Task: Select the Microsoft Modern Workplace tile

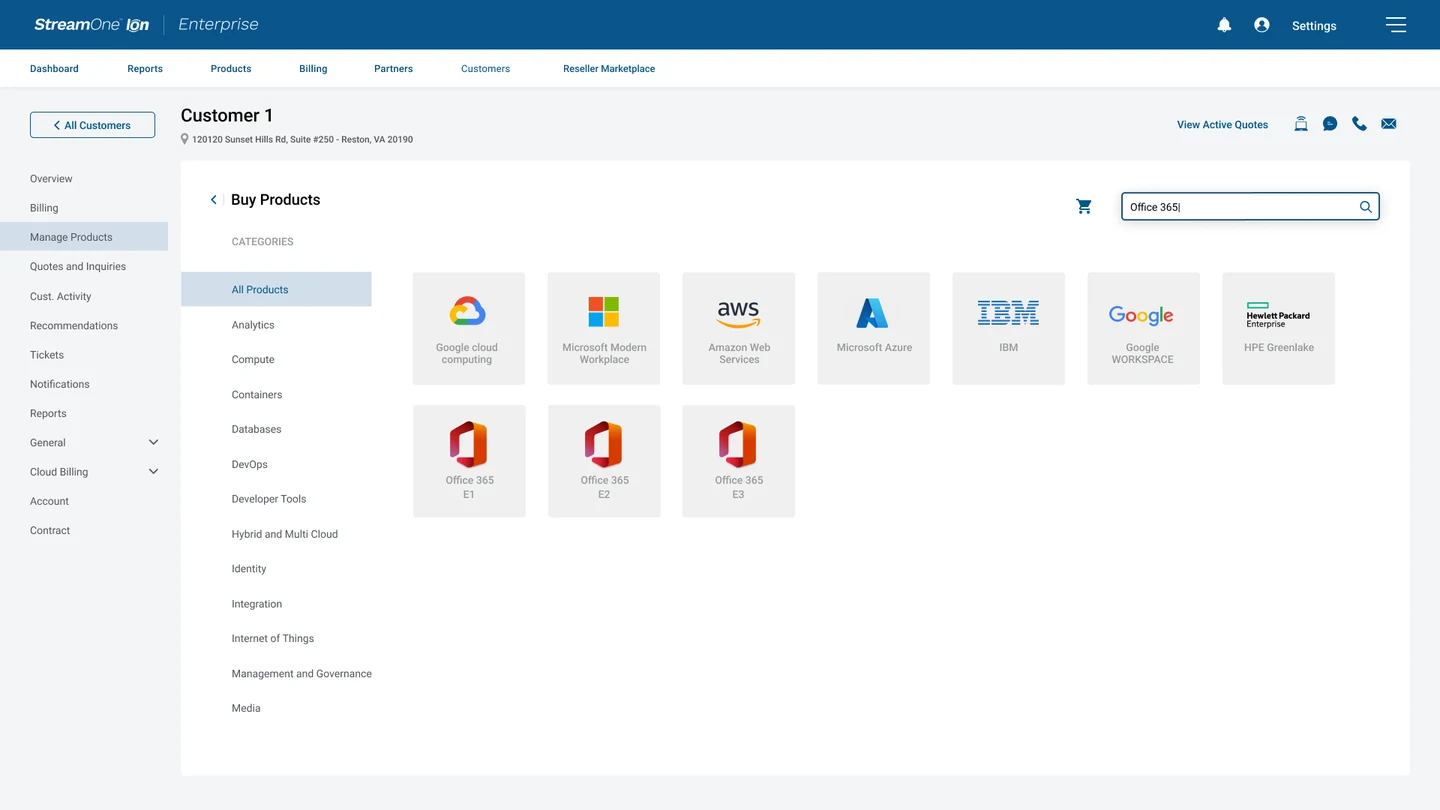Action: click(x=604, y=329)
